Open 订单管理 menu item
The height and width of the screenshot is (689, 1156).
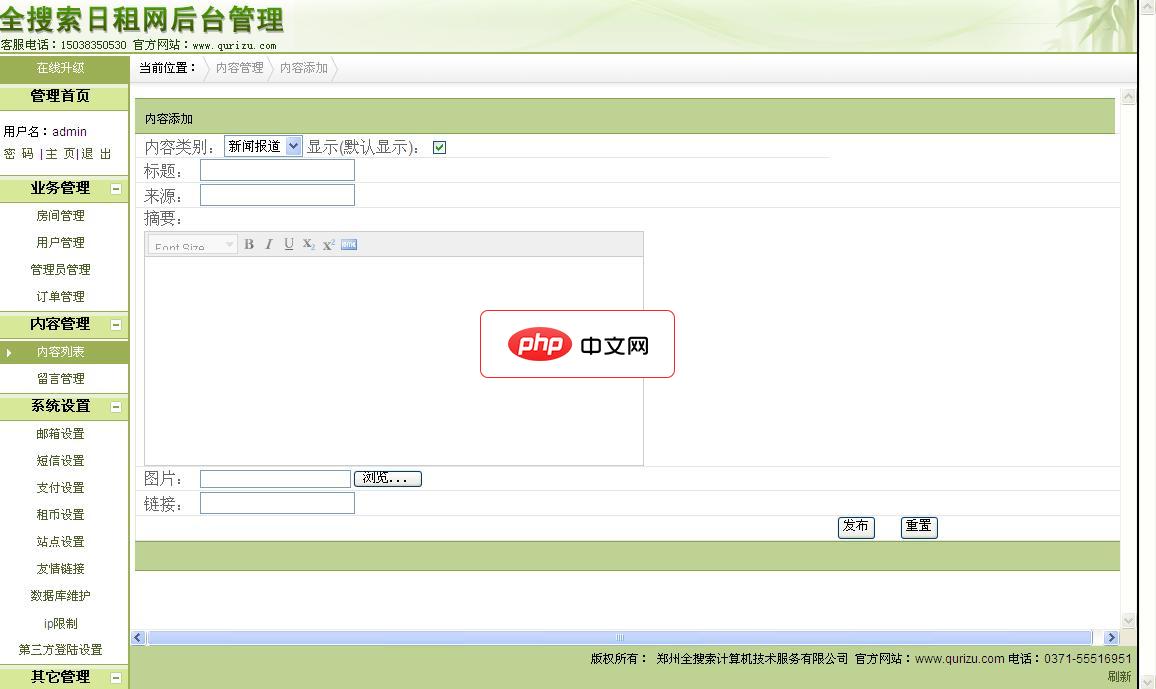(60, 296)
